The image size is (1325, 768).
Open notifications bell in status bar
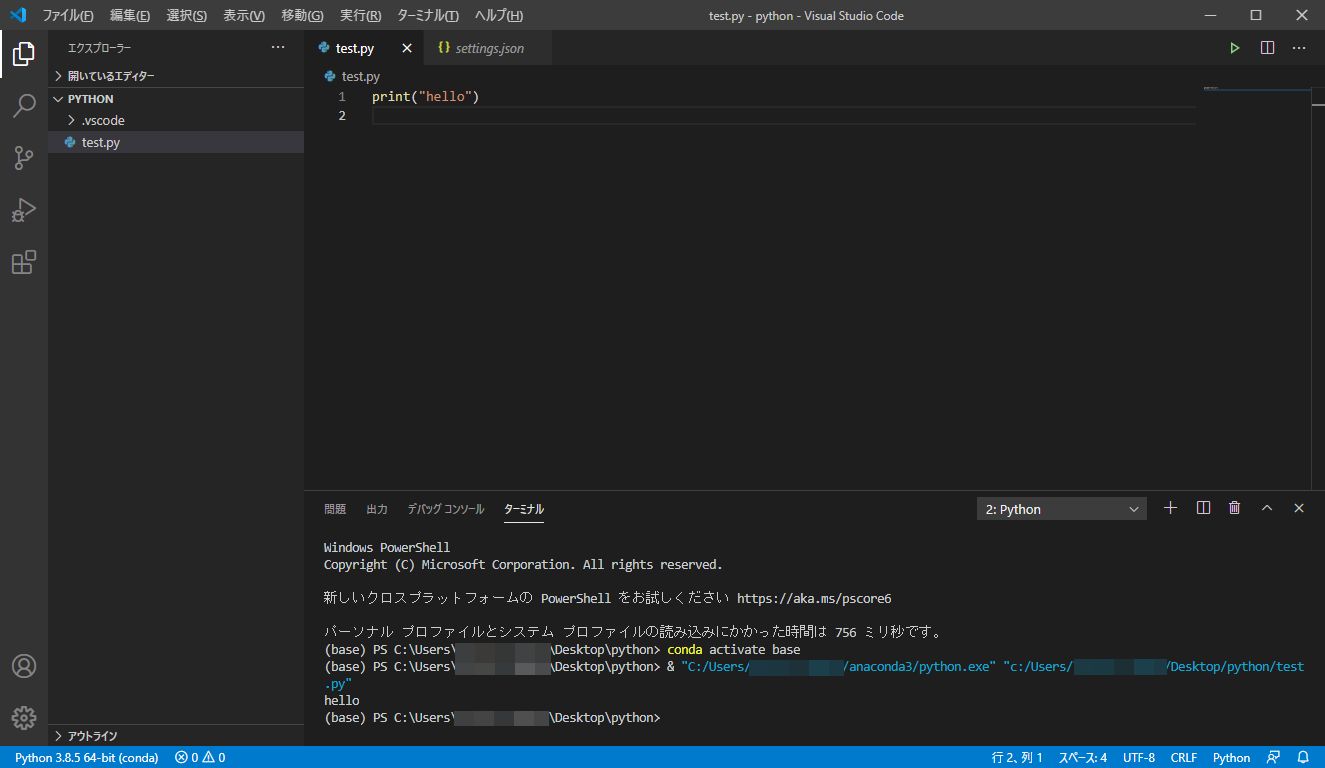tap(1303, 757)
